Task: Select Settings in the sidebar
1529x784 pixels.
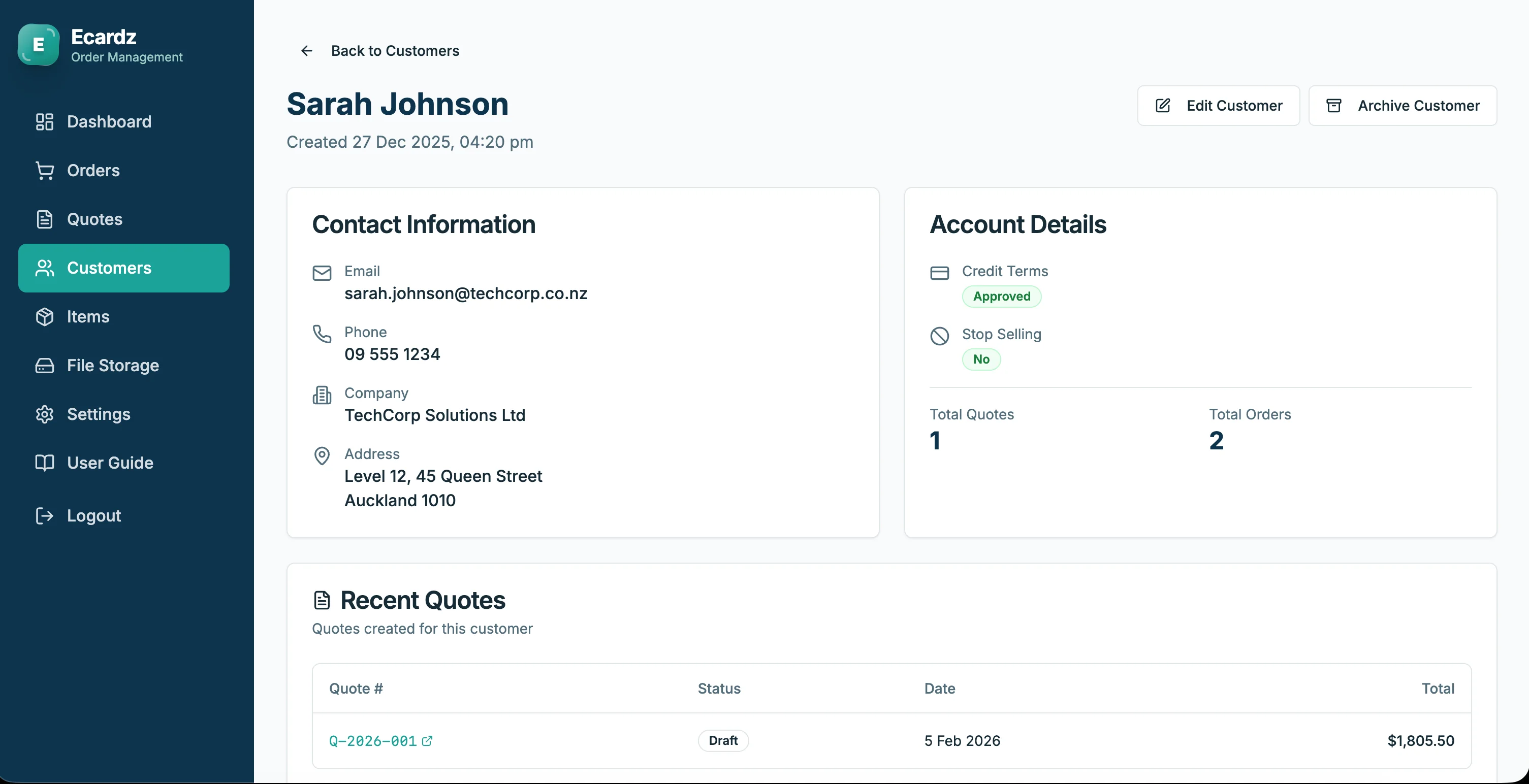Action: (124, 414)
